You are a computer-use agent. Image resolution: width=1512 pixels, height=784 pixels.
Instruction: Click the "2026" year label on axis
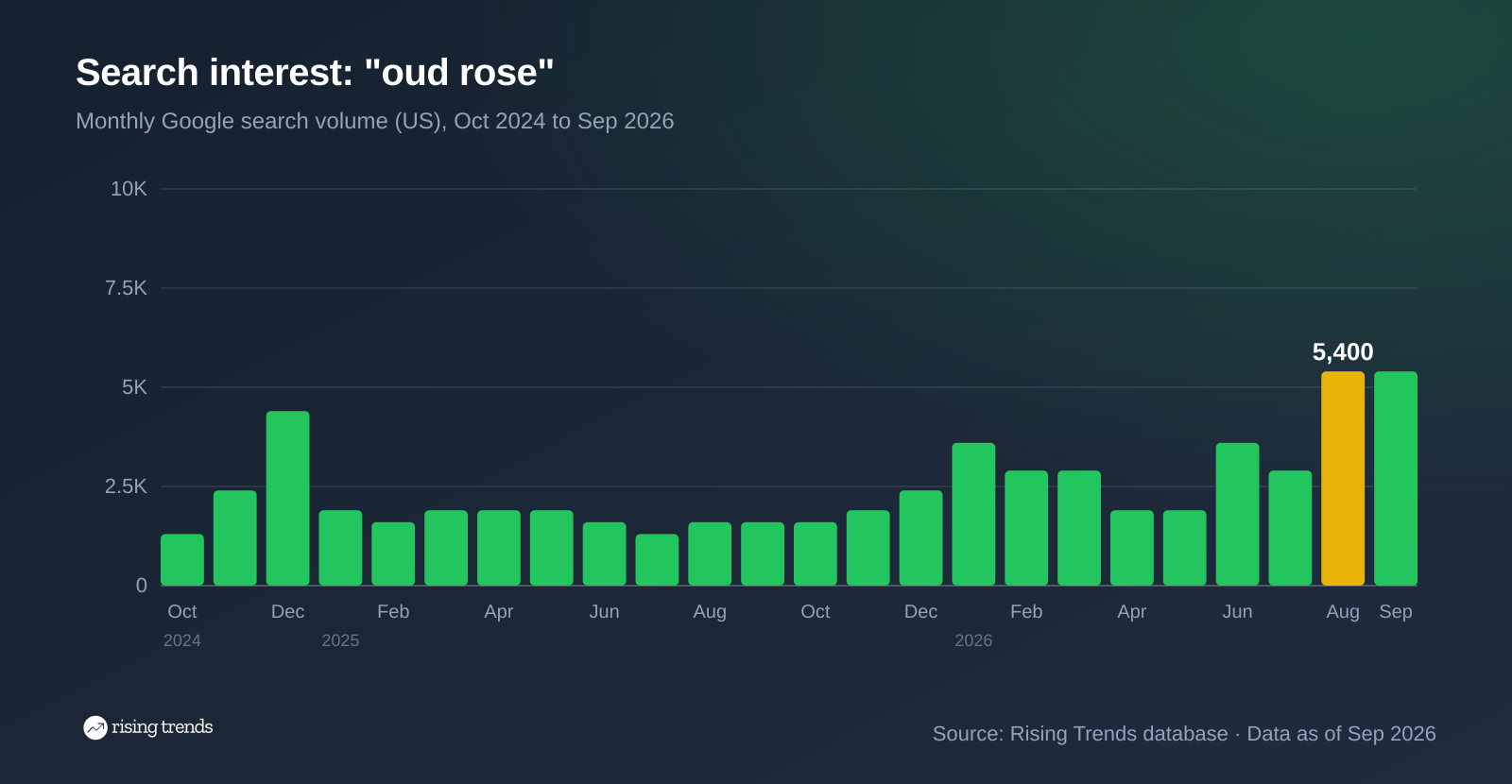pos(973,640)
